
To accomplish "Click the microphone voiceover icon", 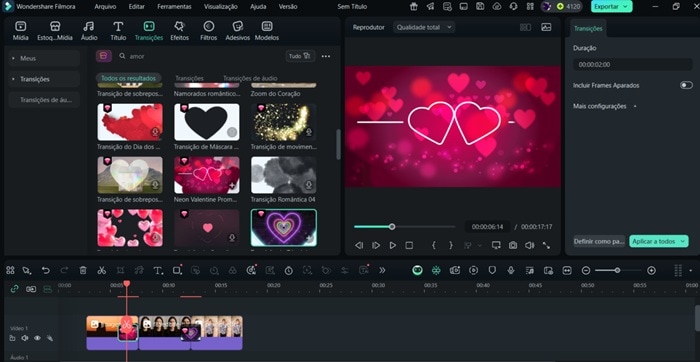I will point(511,270).
